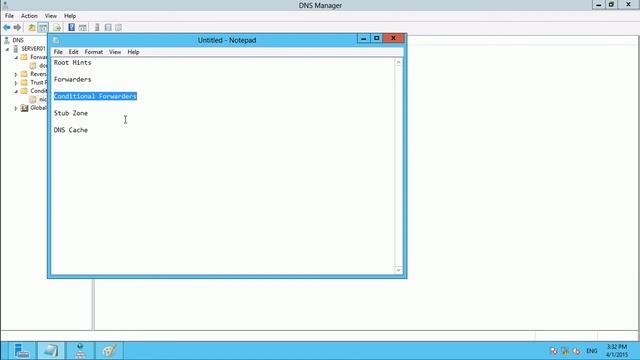Open Notepad File menu
Screen dimensions: 640x360
(x=58, y=52)
